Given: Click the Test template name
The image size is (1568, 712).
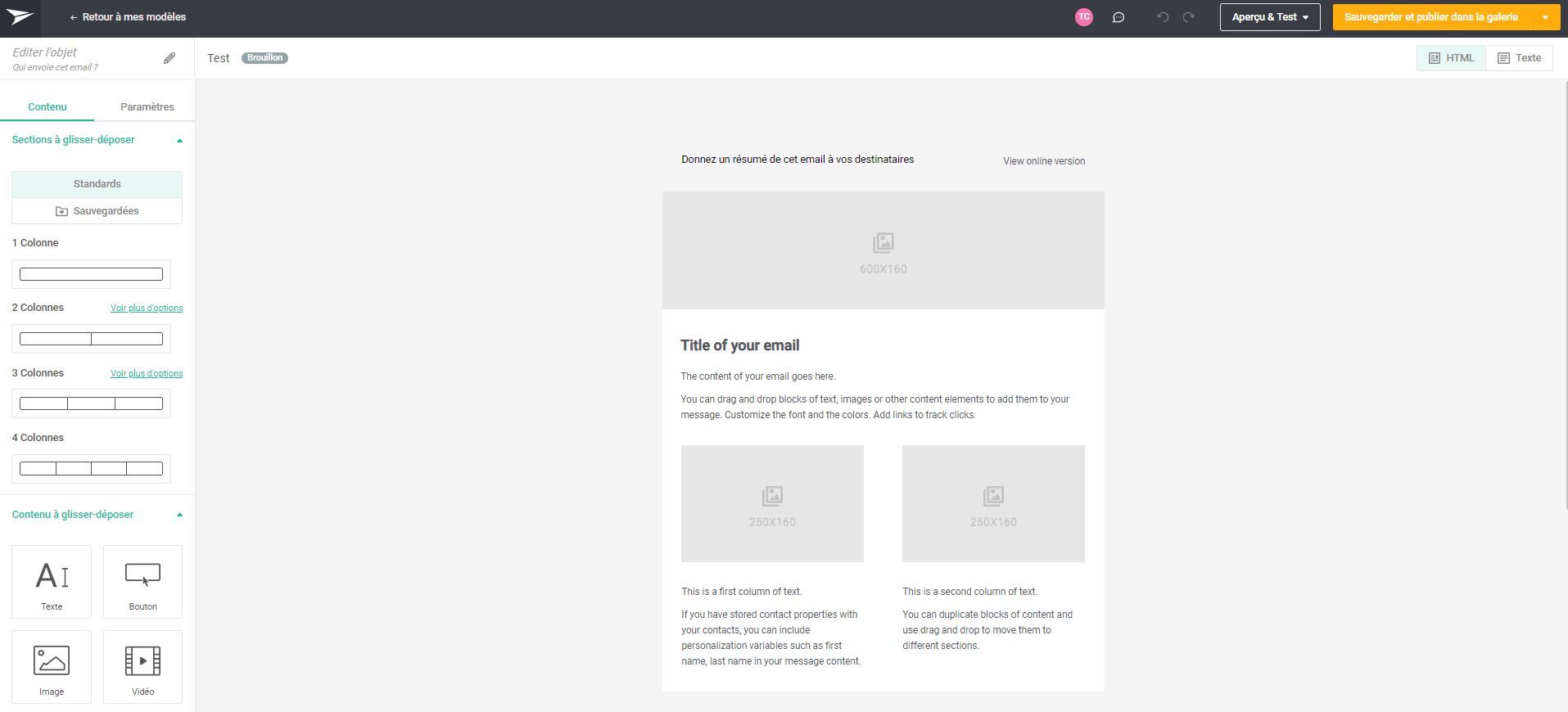Looking at the screenshot, I should click(x=219, y=58).
